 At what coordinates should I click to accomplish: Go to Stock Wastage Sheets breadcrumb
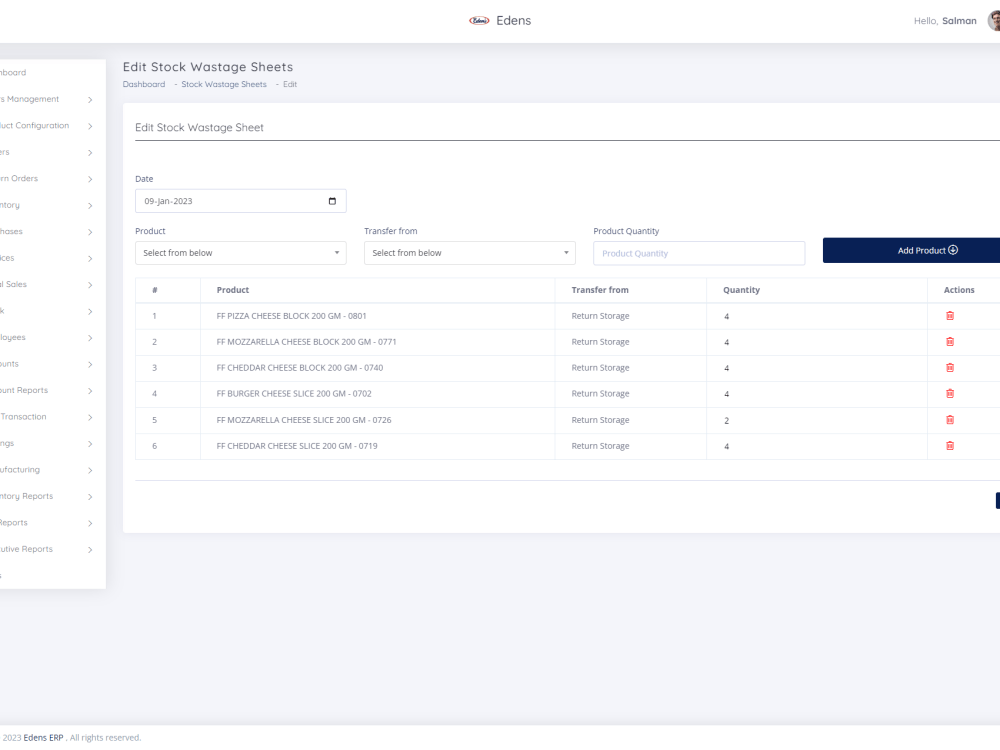[x=224, y=84]
